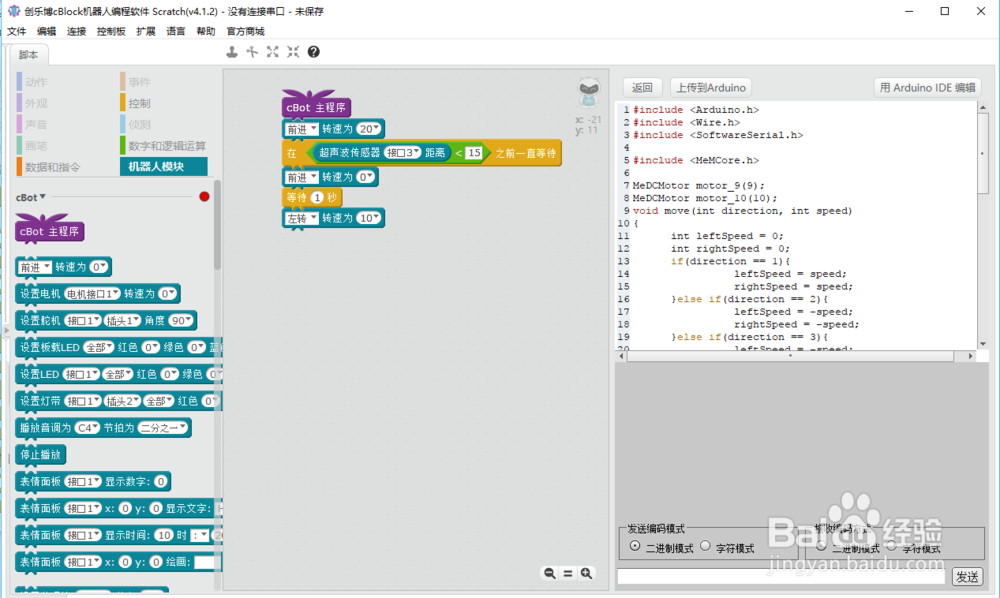Image resolution: width=1000 pixels, height=598 pixels.
Task: Open the 控制板 menu
Action: pyautogui.click(x=111, y=31)
